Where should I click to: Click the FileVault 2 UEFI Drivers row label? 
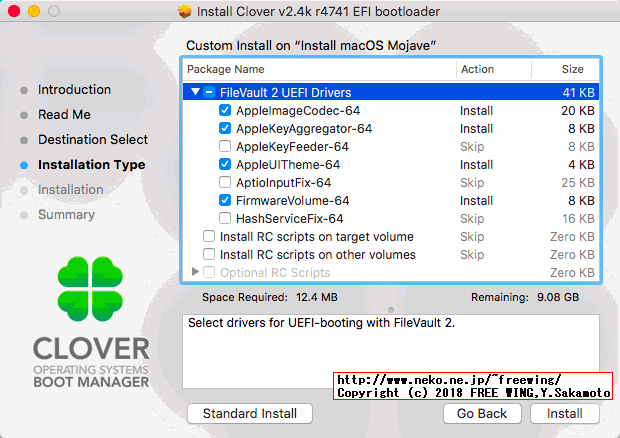pyautogui.click(x=285, y=93)
